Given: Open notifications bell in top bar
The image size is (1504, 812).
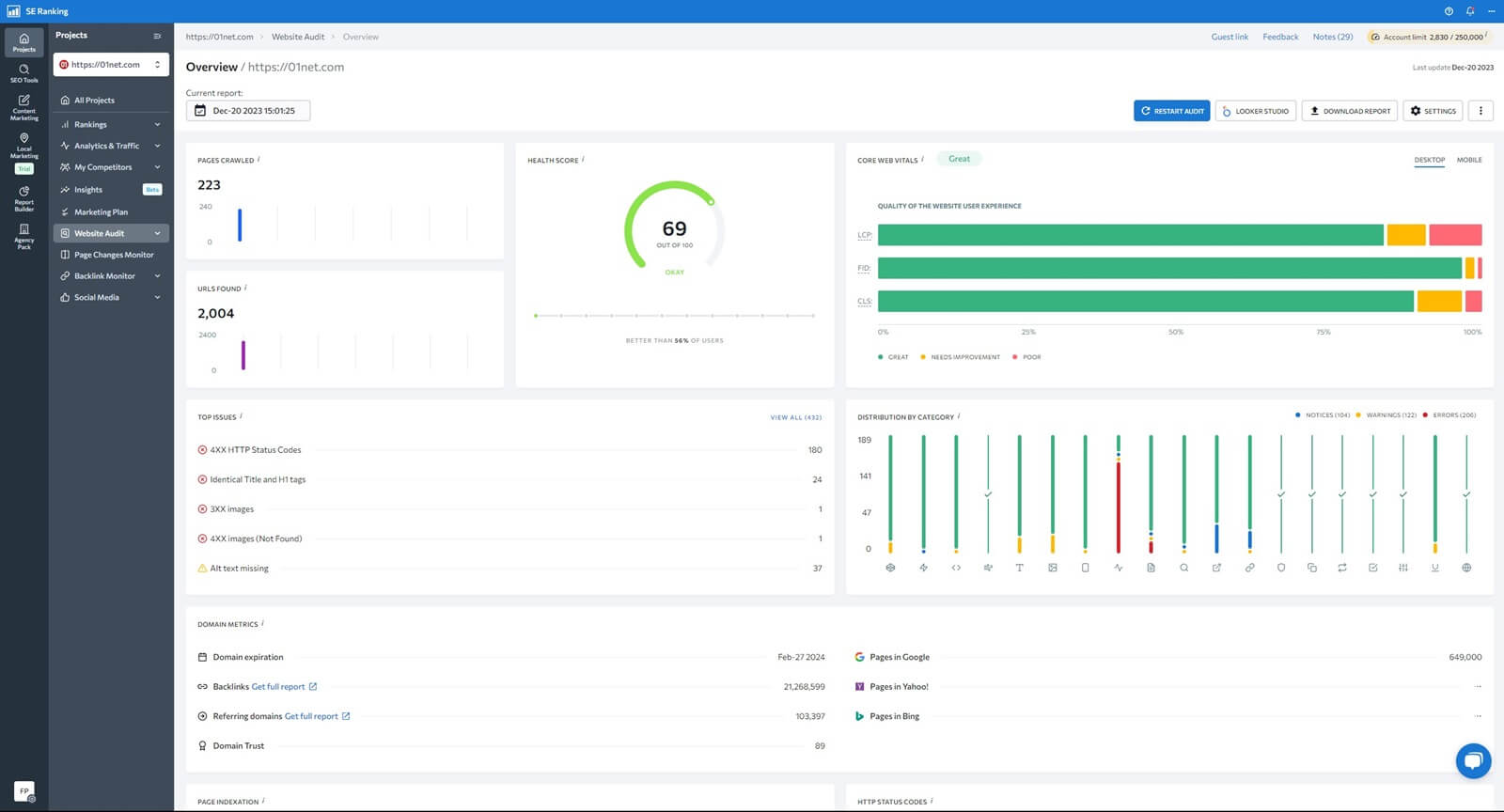Looking at the screenshot, I should pyautogui.click(x=1470, y=11).
